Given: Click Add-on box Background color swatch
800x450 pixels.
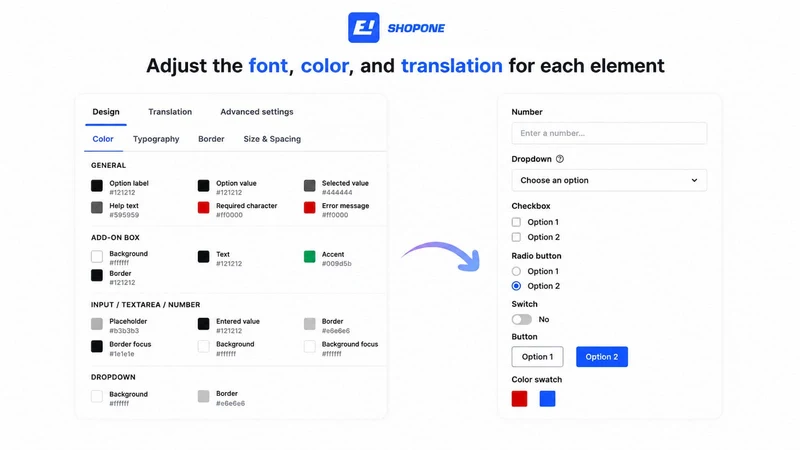Looking at the screenshot, I should (97, 256).
